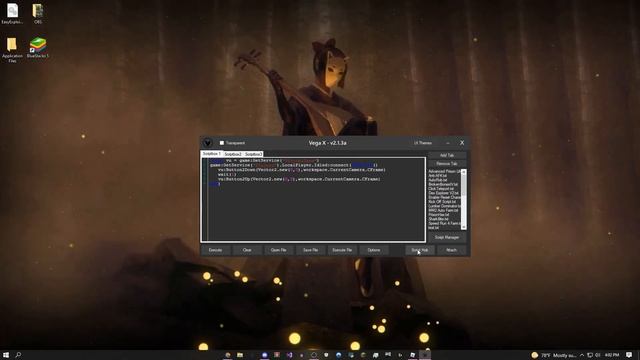Select Speed Run 4 Farm script
The image size is (640, 360).
[444, 223]
